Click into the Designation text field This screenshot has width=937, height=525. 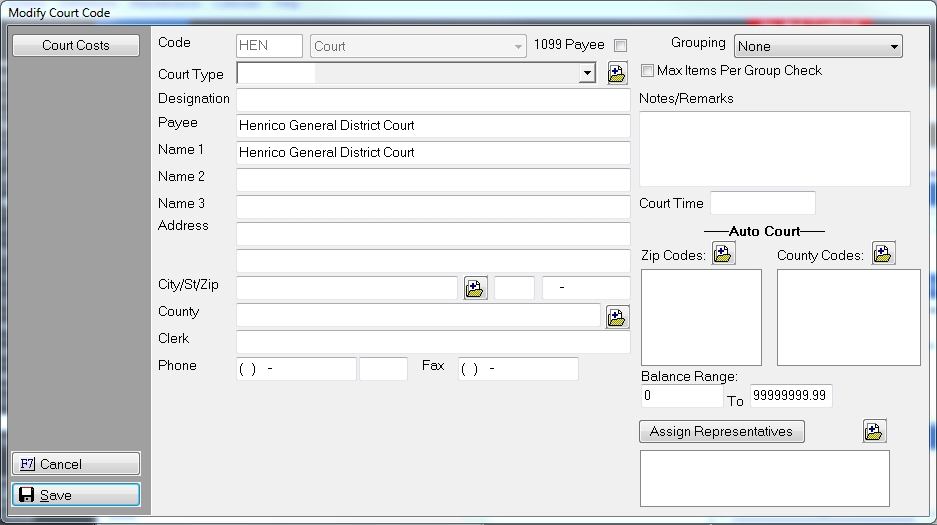coord(432,100)
